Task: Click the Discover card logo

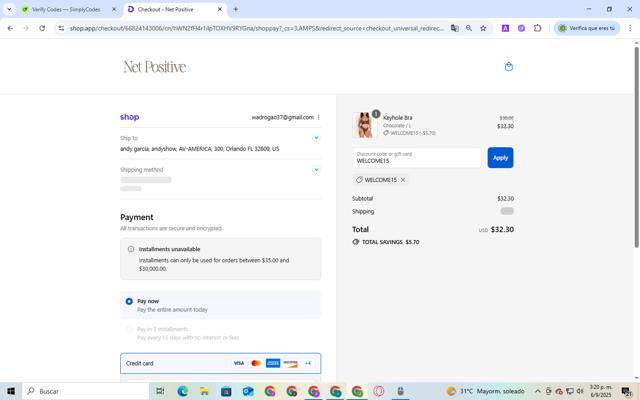Action: (291, 363)
